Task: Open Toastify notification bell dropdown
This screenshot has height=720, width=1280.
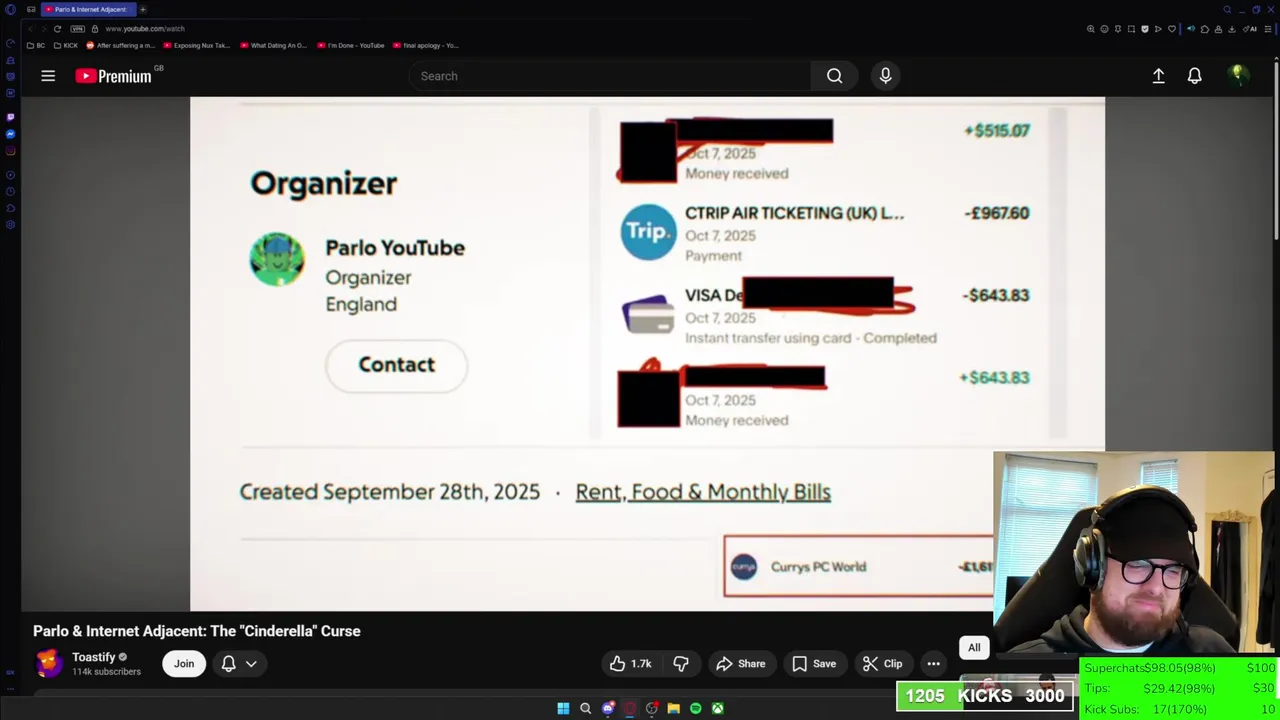Action: [239, 664]
